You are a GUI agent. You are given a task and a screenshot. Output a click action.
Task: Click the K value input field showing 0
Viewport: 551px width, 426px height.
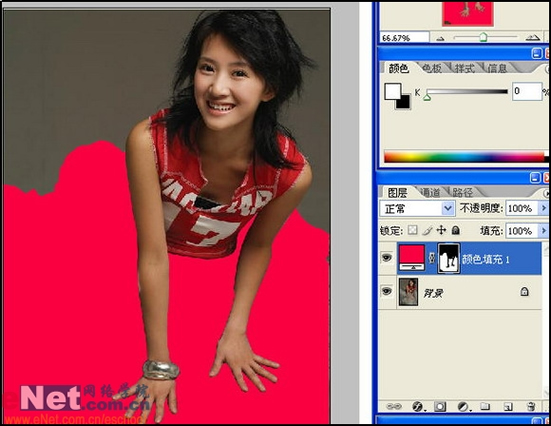(x=527, y=91)
